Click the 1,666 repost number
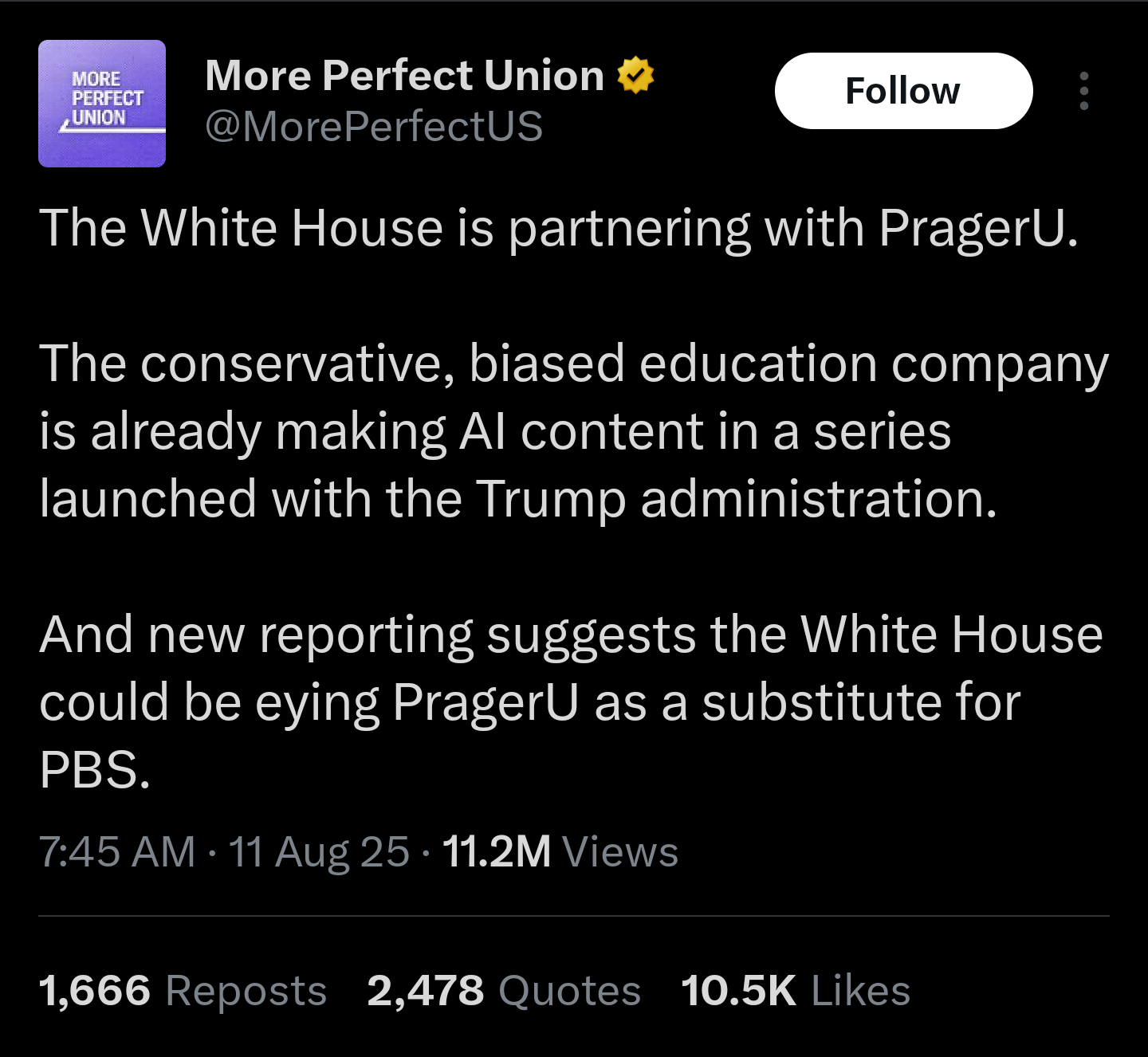 (94, 991)
